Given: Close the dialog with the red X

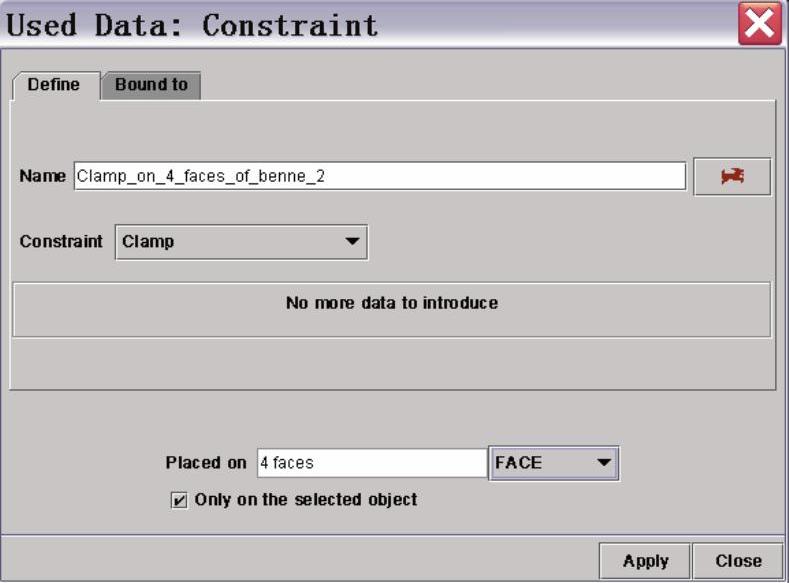Looking at the screenshot, I should (760, 24).
